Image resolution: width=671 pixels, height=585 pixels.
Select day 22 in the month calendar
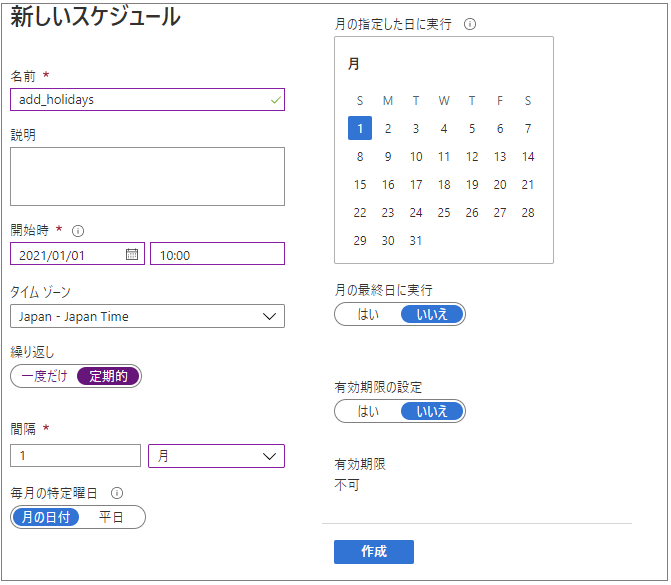(x=360, y=212)
